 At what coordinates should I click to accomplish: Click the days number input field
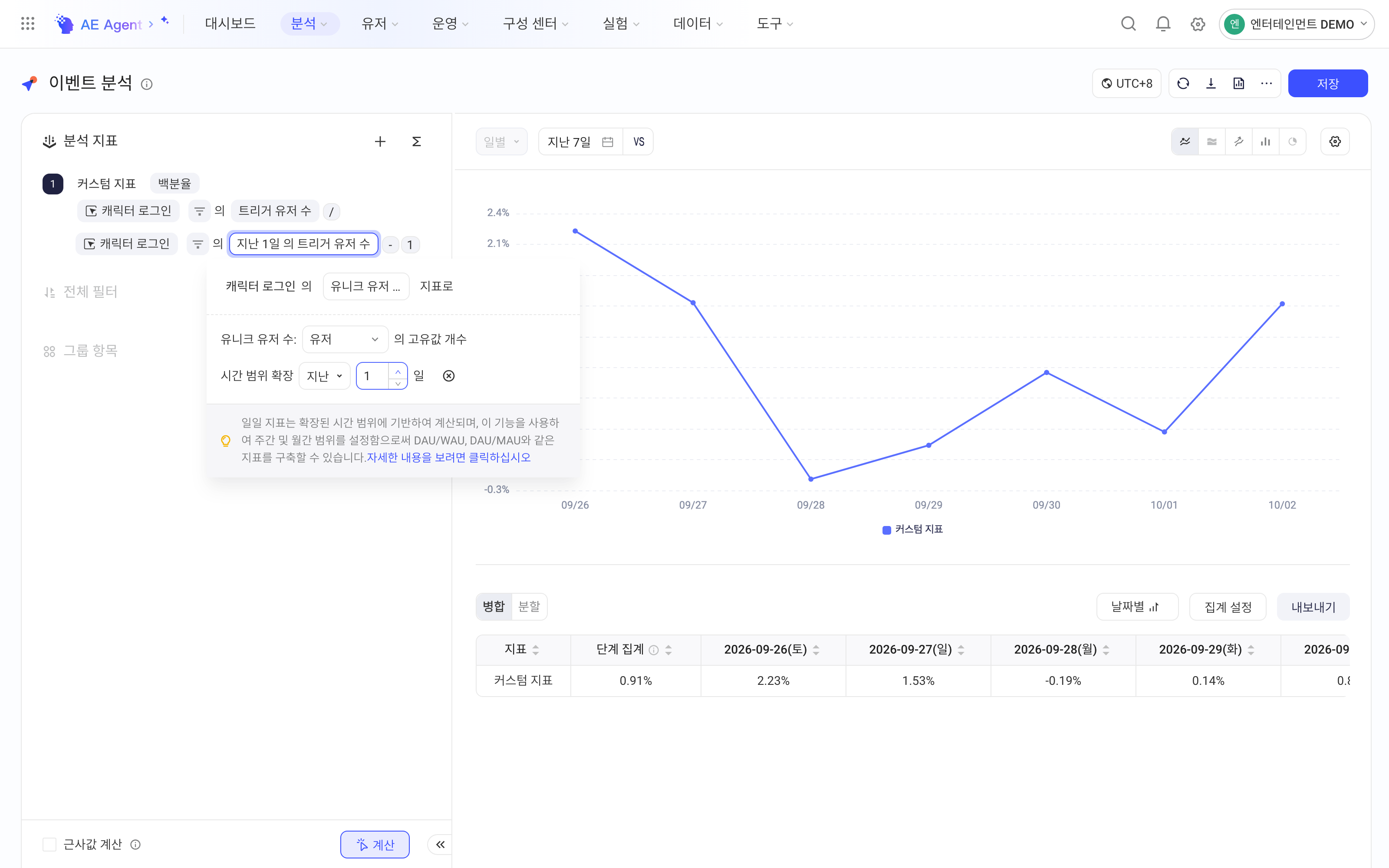373,376
